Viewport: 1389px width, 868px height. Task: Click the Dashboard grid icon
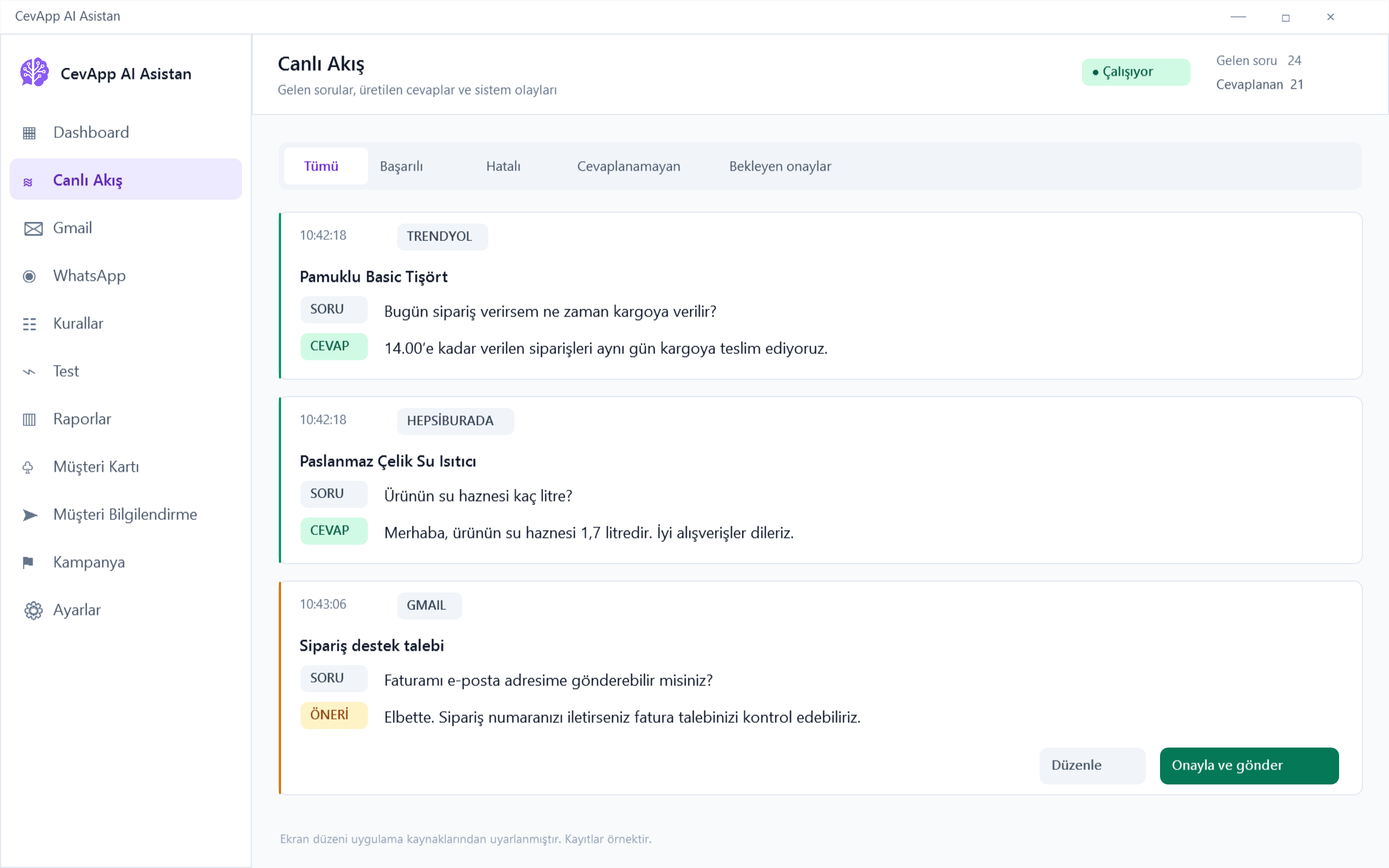pos(29,132)
